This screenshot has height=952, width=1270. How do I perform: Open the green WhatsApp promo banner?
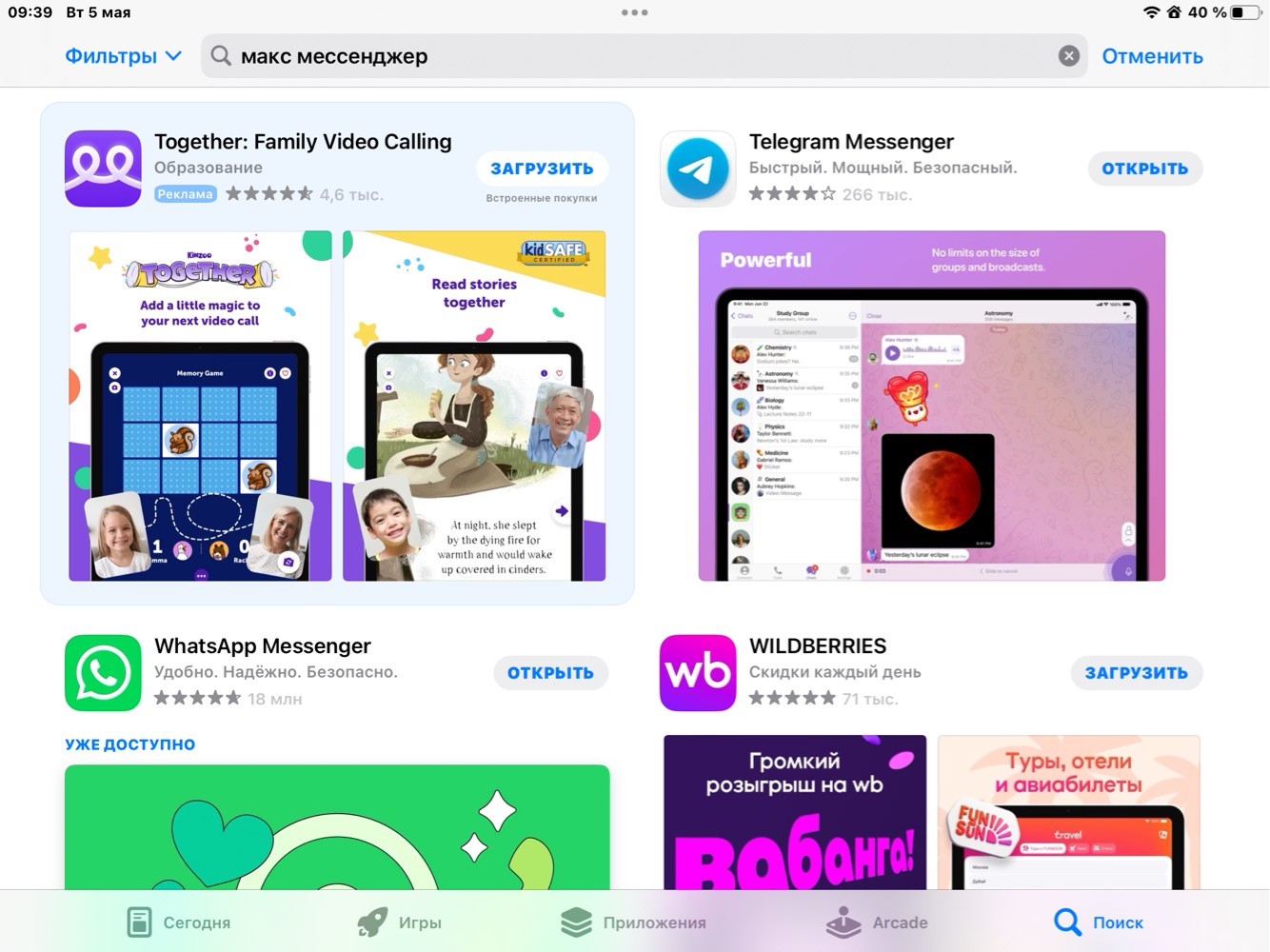[x=337, y=827]
